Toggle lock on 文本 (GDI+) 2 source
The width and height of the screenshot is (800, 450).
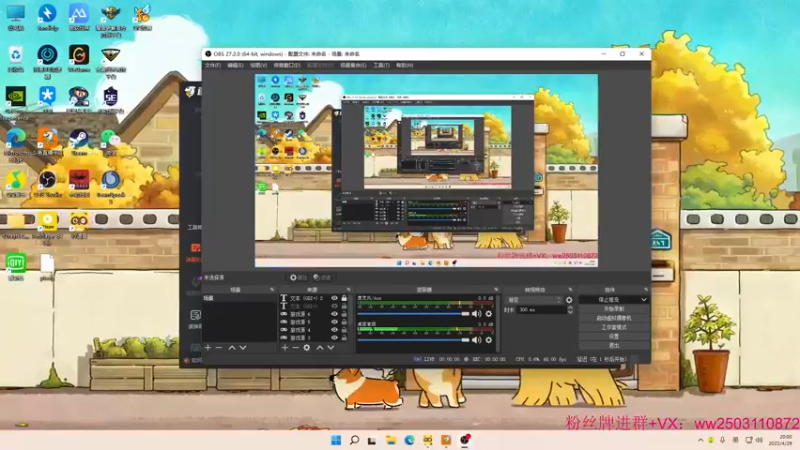[344, 298]
